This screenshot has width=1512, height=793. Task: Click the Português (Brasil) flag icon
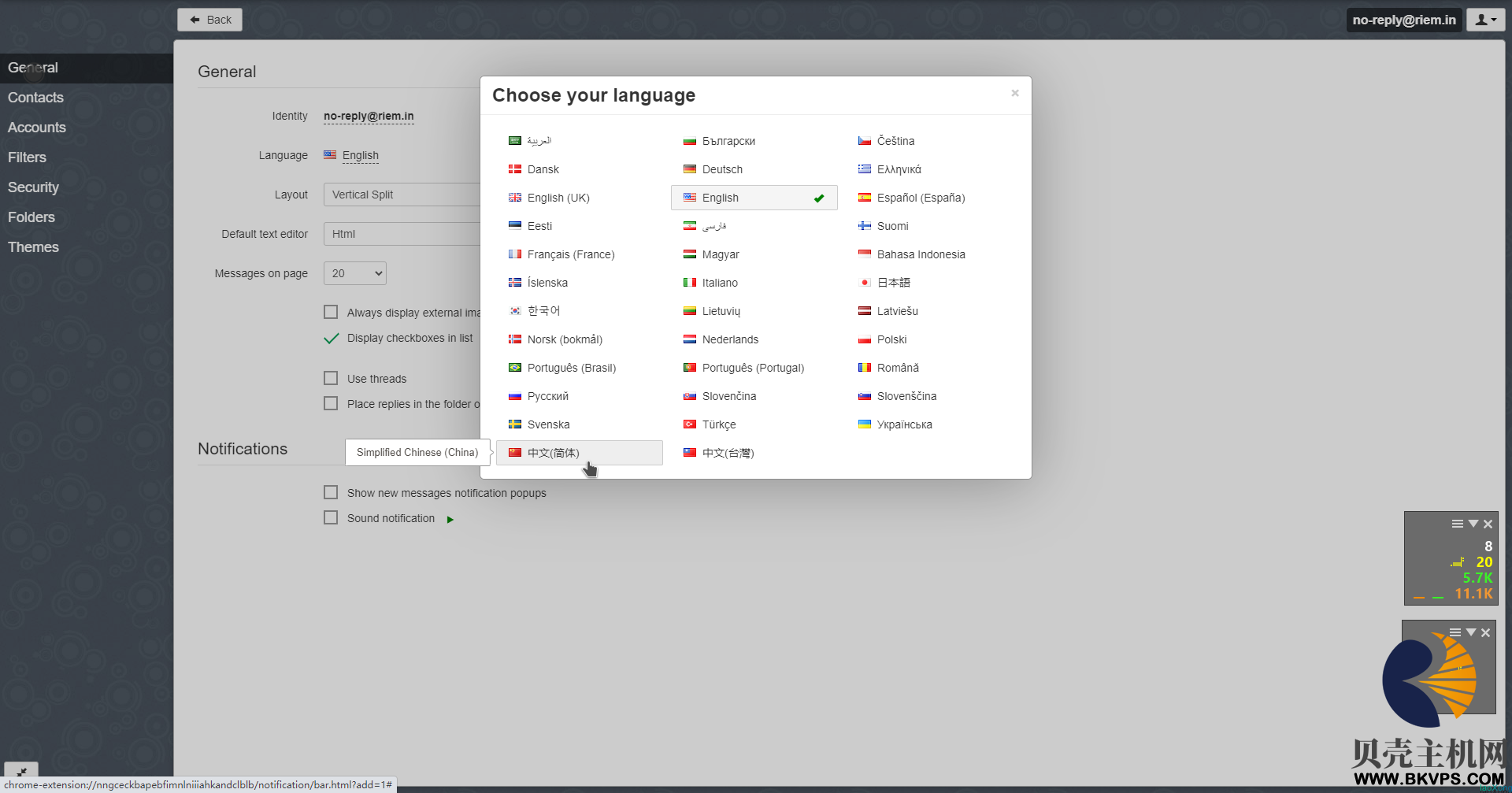click(515, 368)
